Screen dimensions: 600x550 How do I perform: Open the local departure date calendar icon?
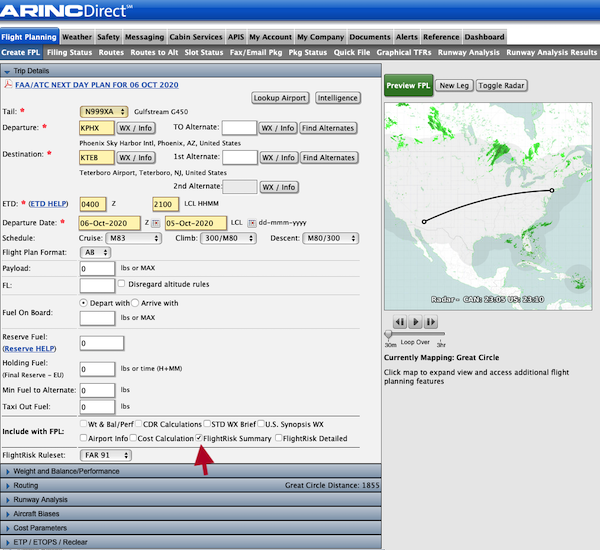251,222
